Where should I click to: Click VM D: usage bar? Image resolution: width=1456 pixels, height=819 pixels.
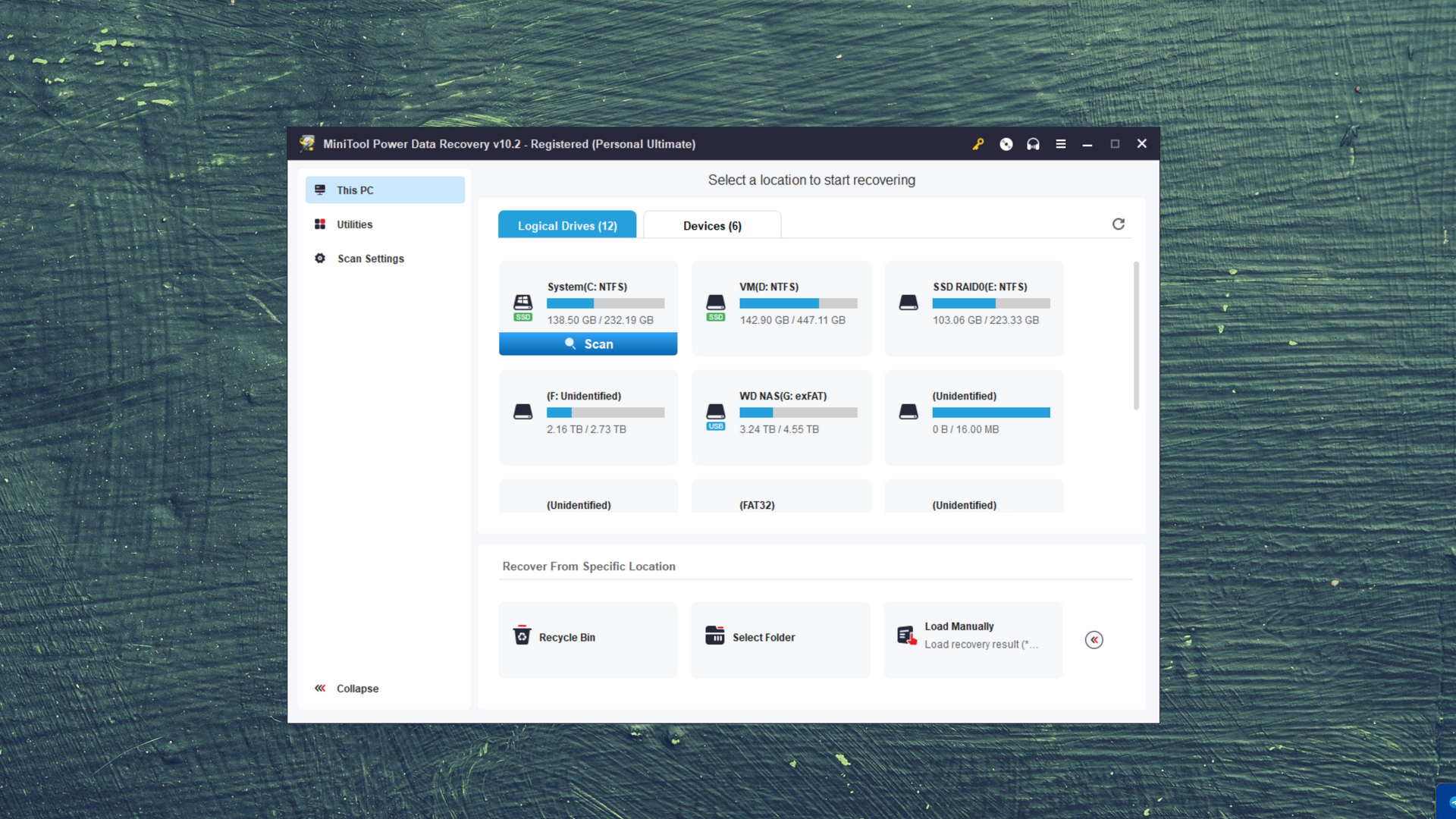(x=799, y=303)
